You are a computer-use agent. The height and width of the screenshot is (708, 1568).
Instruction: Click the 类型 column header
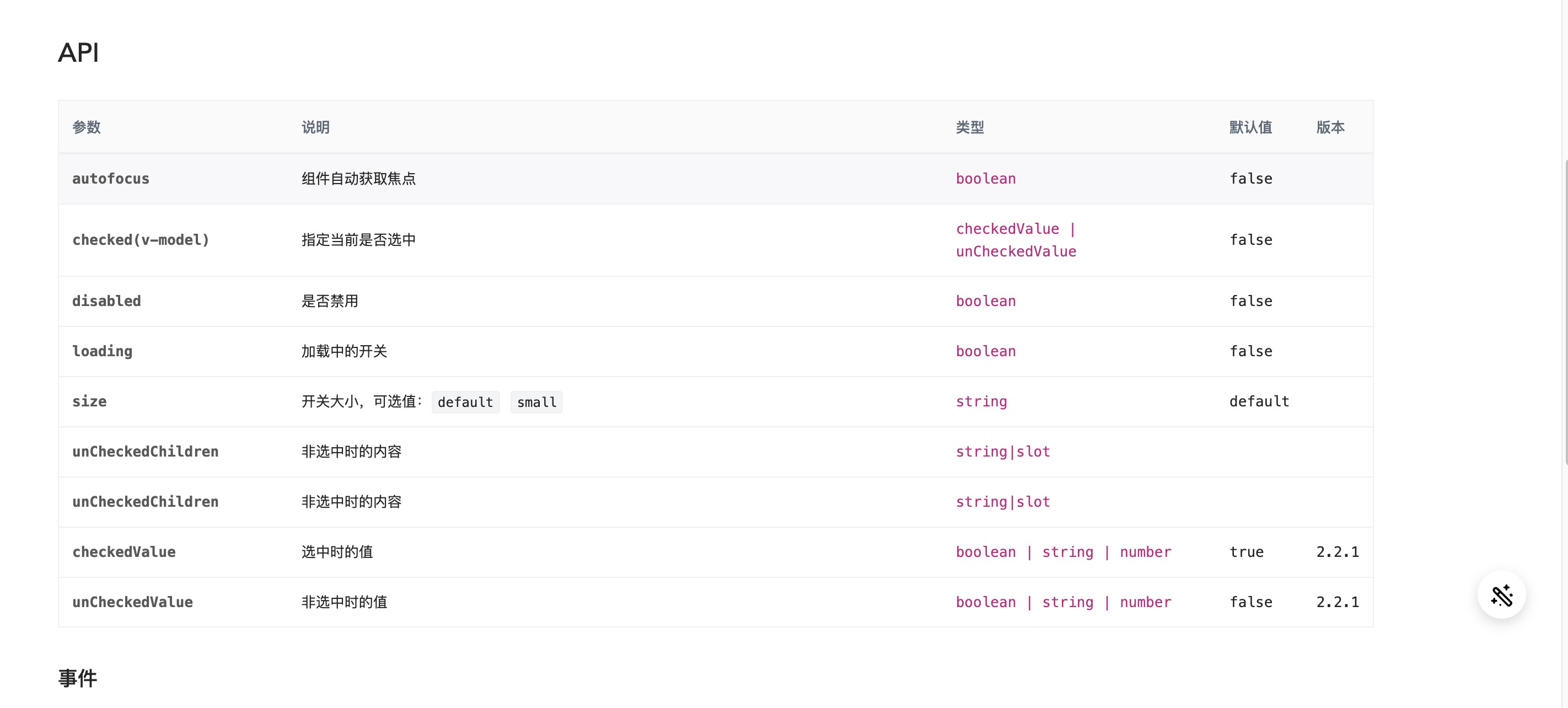tap(970, 127)
